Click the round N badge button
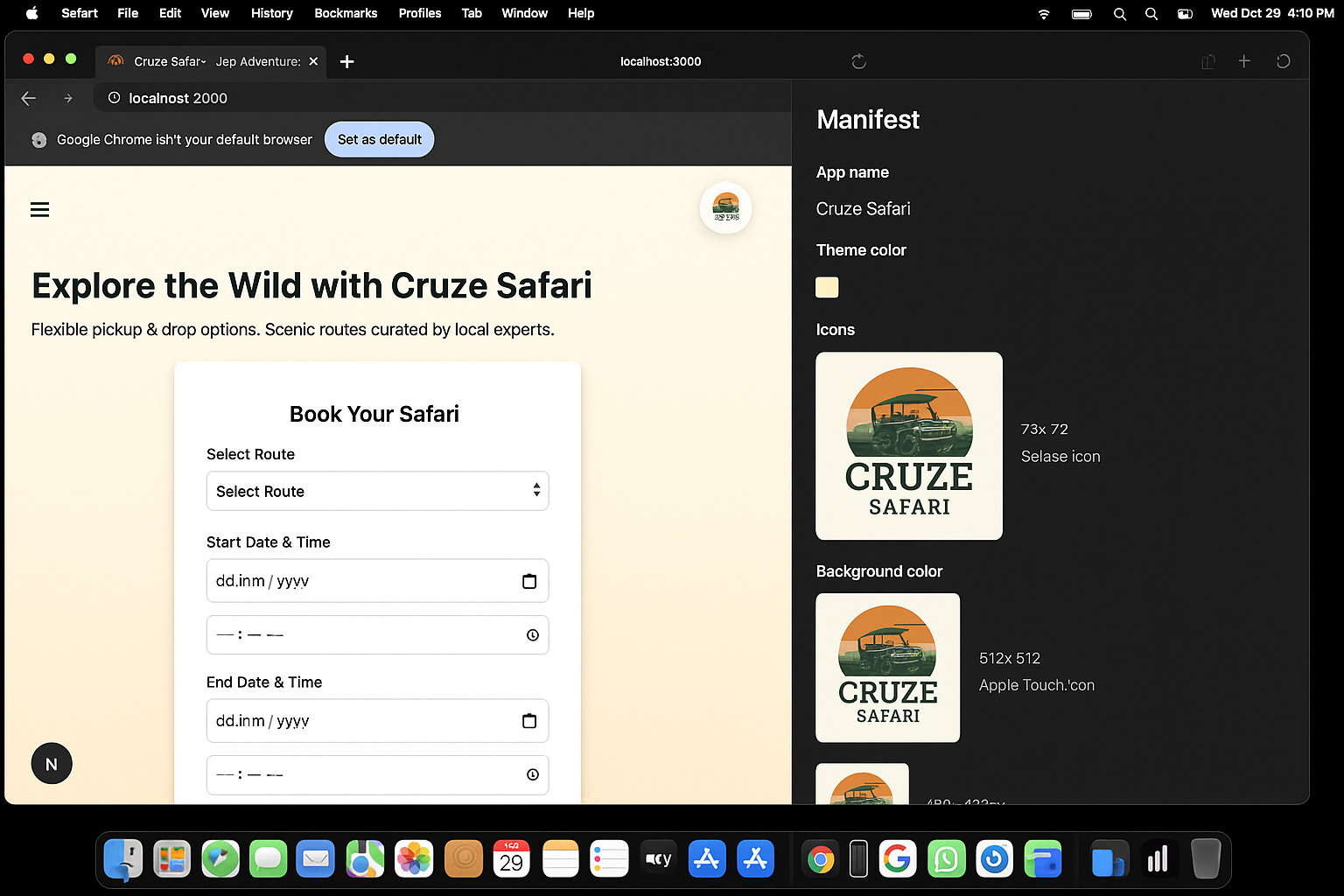The height and width of the screenshot is (896, 1344). [x=52, y=764]
